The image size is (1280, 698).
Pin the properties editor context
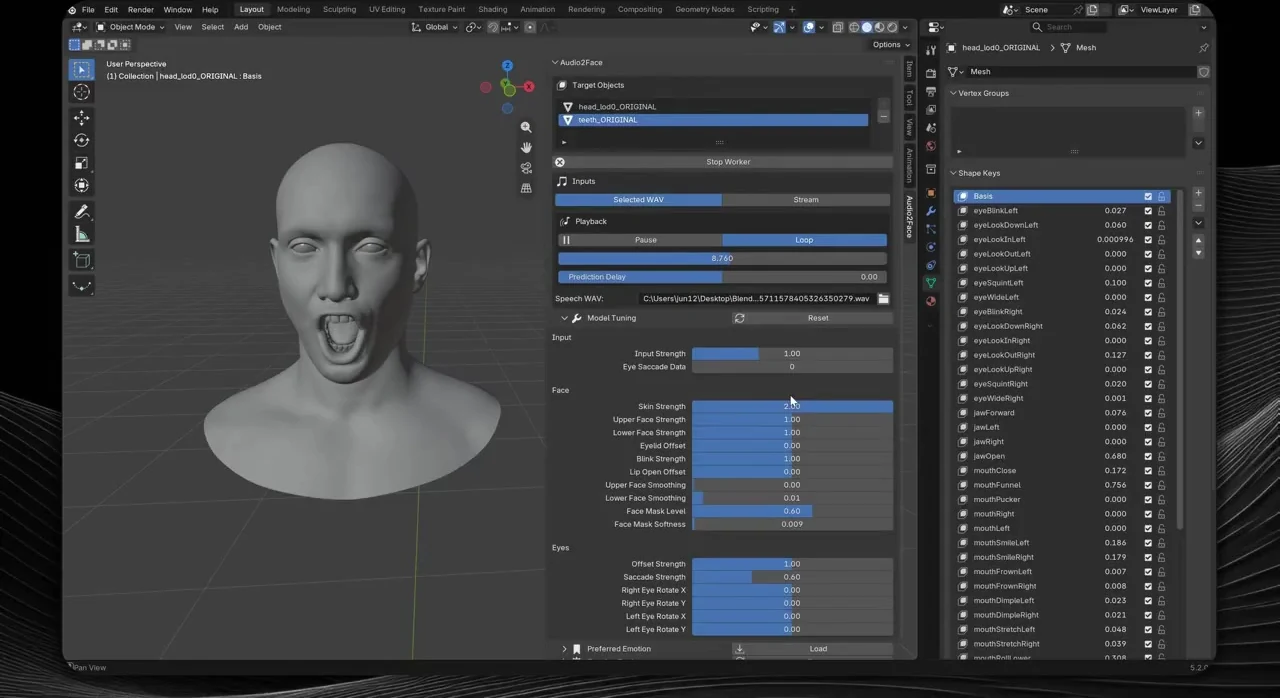(1203, 48)
